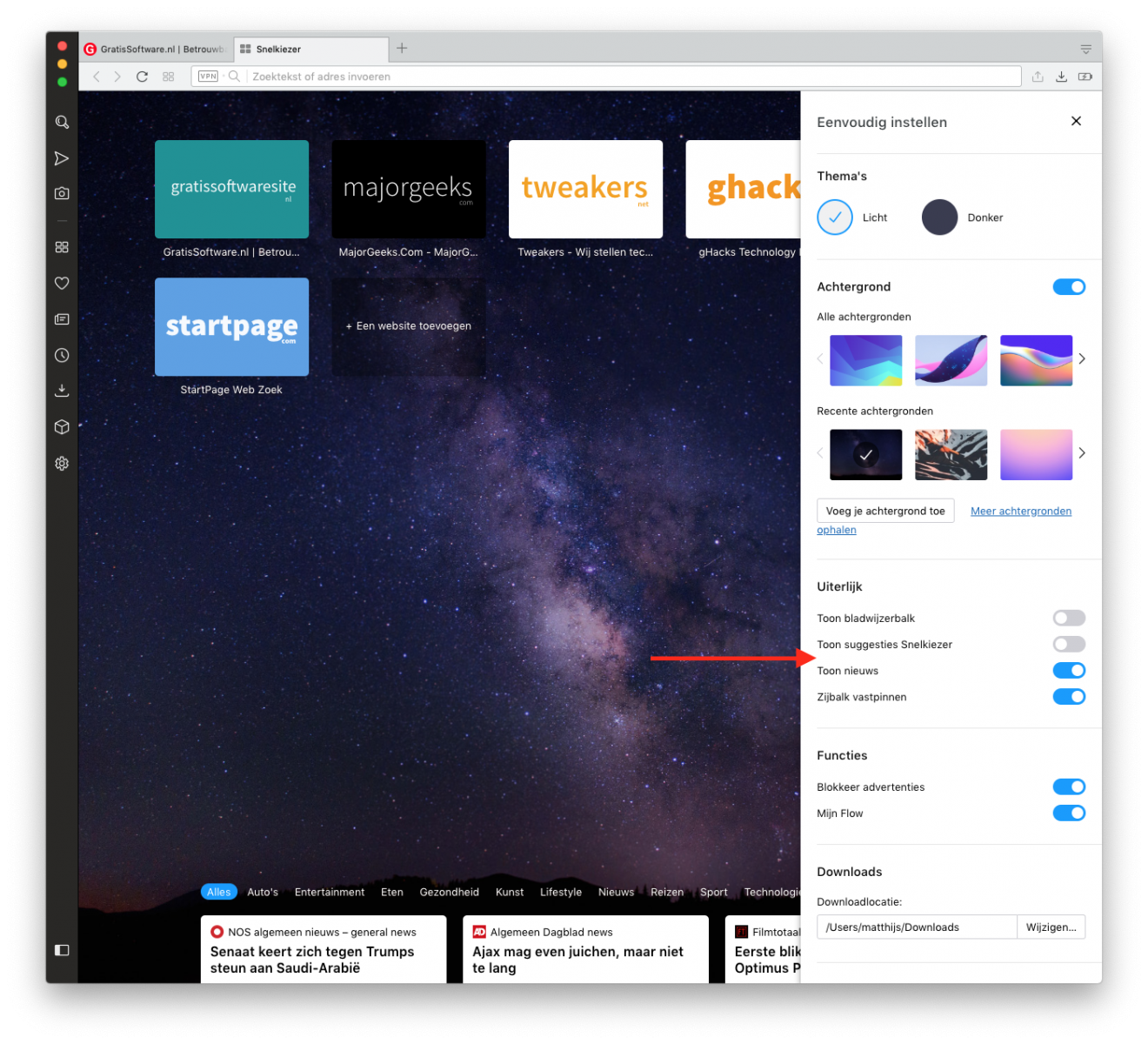Show next backgrounds in Alle achtergronden
The image size is (1148, 1044).
(x=1082, y=359)
